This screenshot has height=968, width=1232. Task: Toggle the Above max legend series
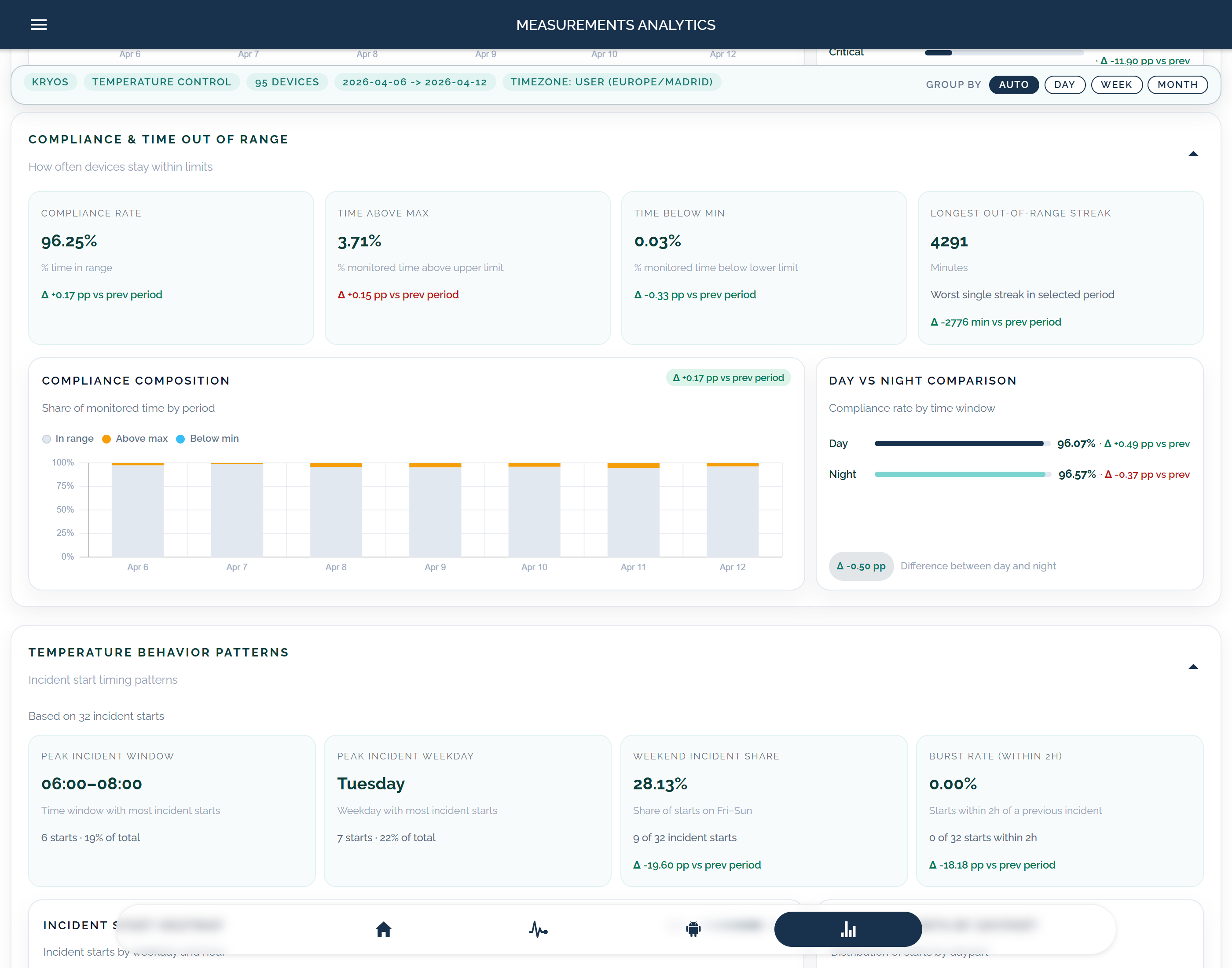[x=135, y=438]
